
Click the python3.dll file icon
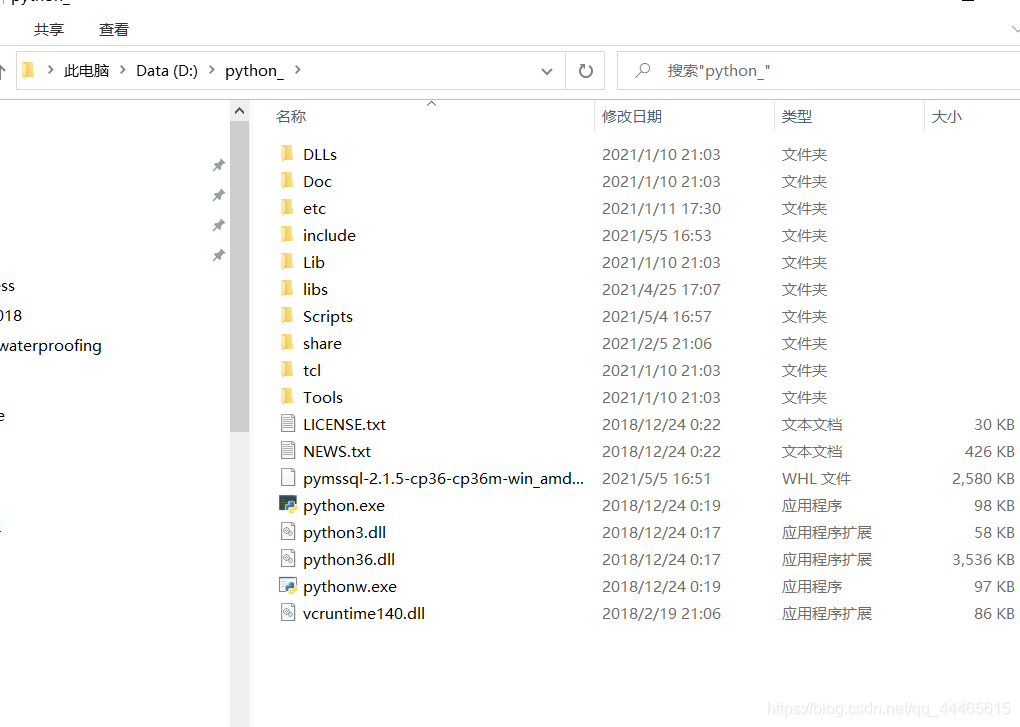288,532
